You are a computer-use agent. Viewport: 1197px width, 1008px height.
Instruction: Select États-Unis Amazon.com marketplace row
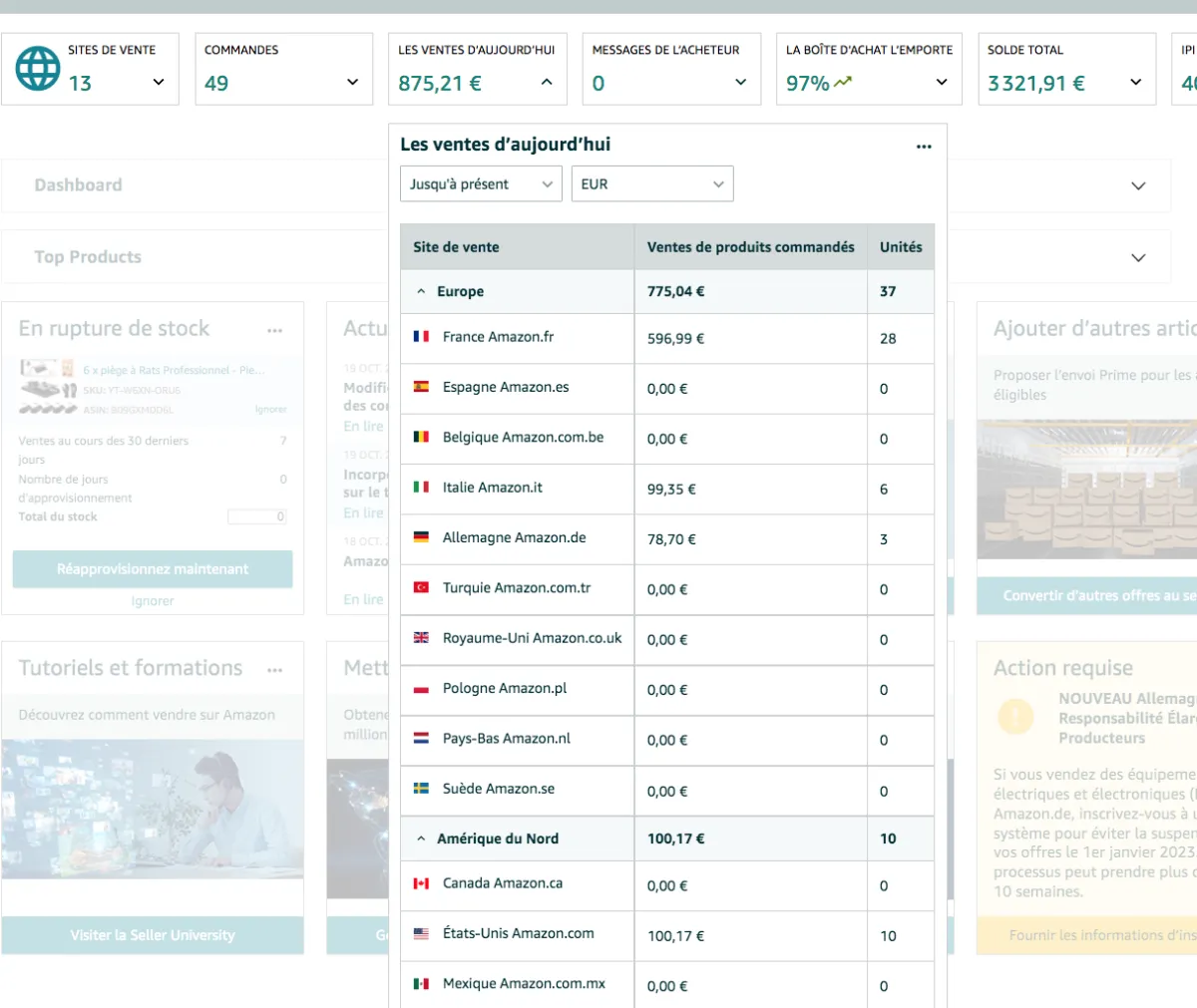(667, 935)
